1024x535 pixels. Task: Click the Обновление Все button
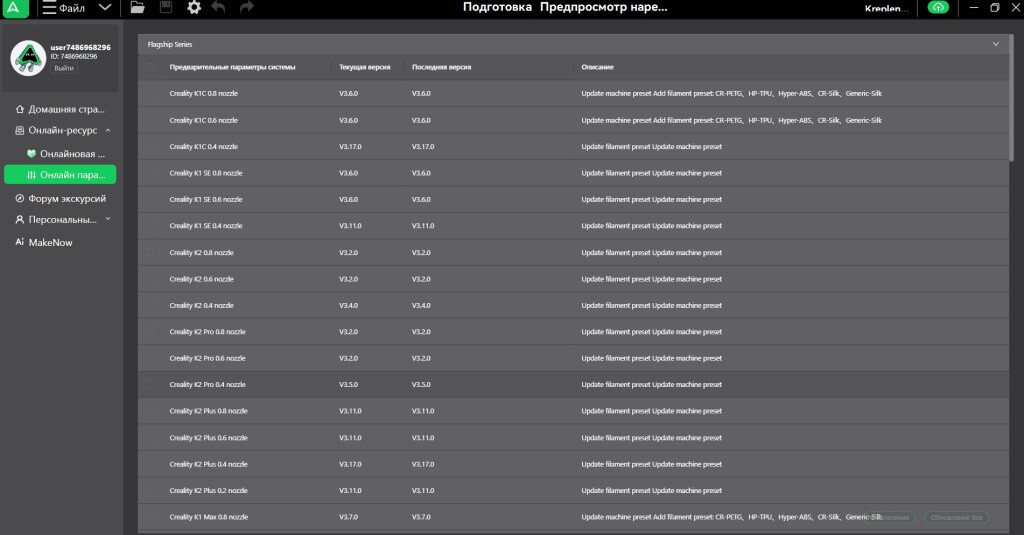(958, 517)
